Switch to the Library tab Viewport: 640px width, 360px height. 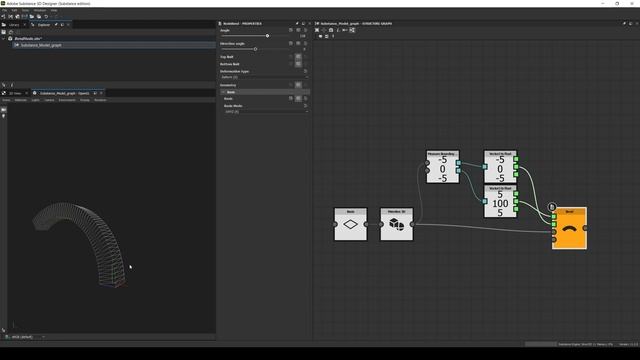[14, 25]
